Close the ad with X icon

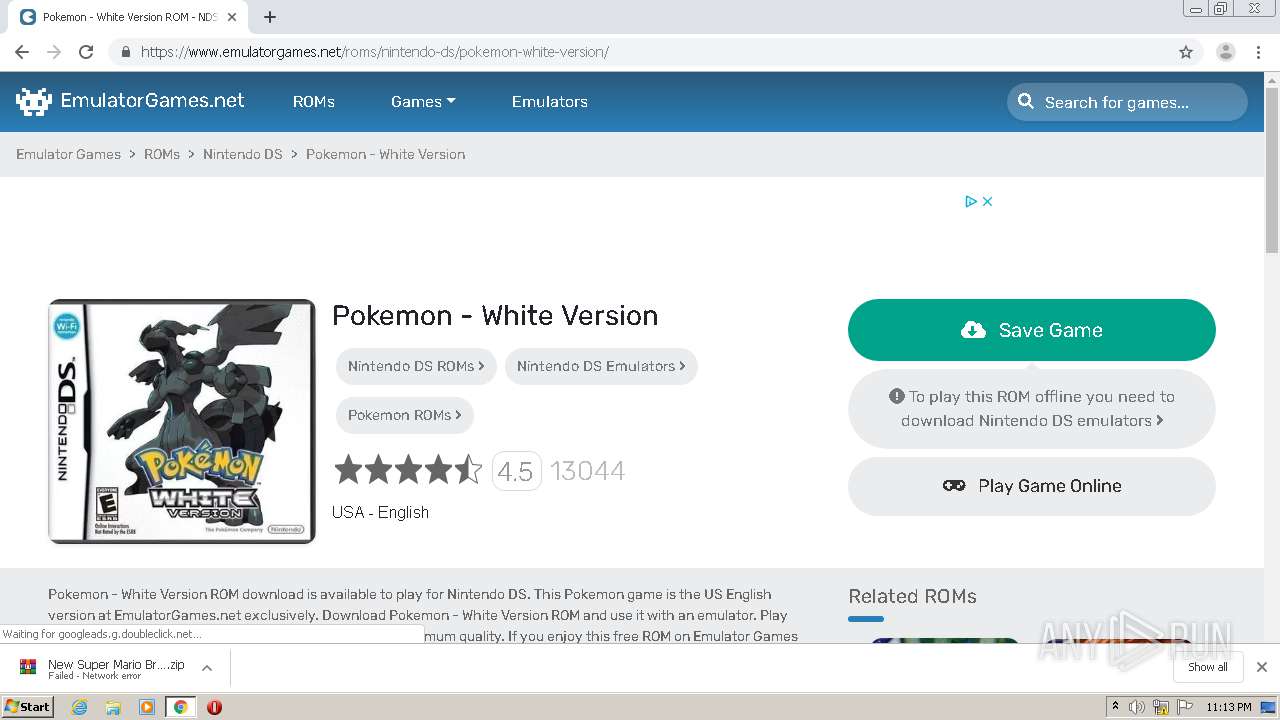click(987, 201)
